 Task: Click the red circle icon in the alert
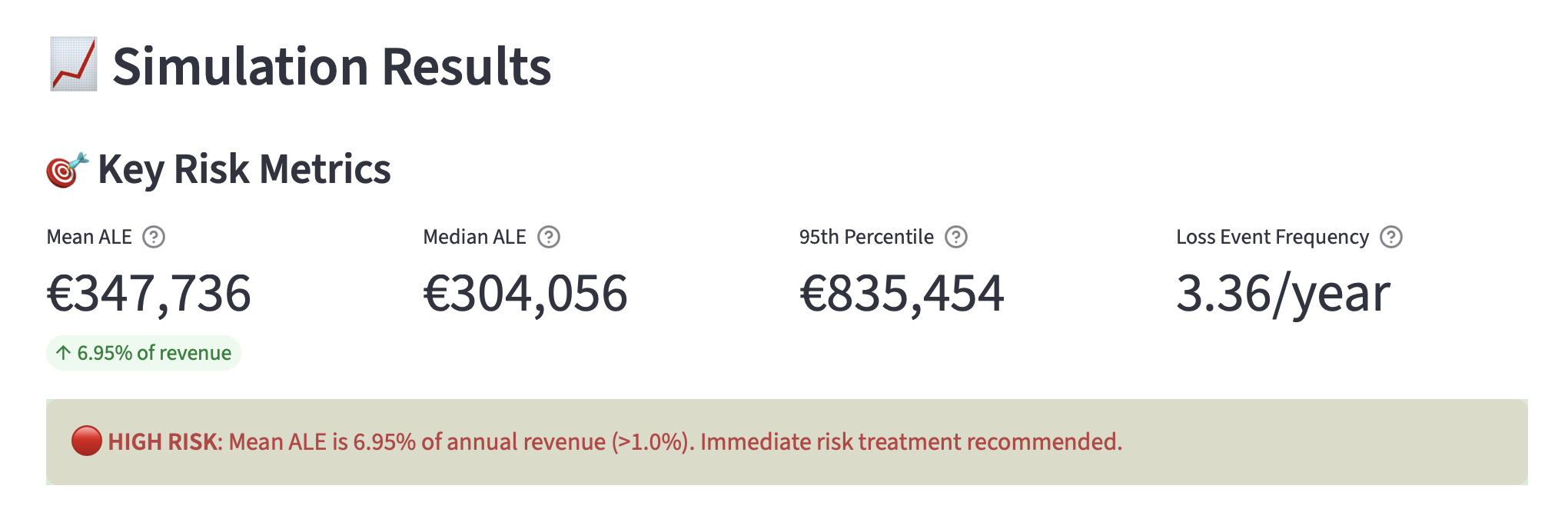pyautogui.click(x=86, y=441)
